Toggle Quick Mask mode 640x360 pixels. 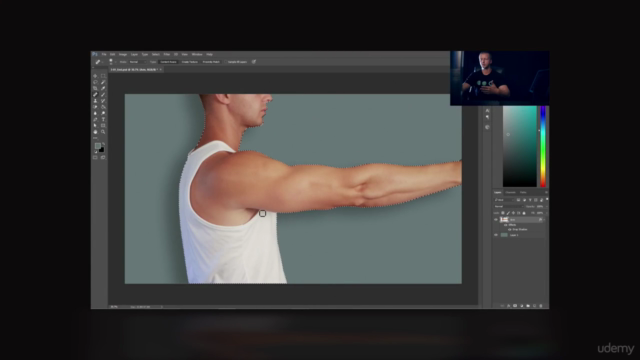click(95, 157)
